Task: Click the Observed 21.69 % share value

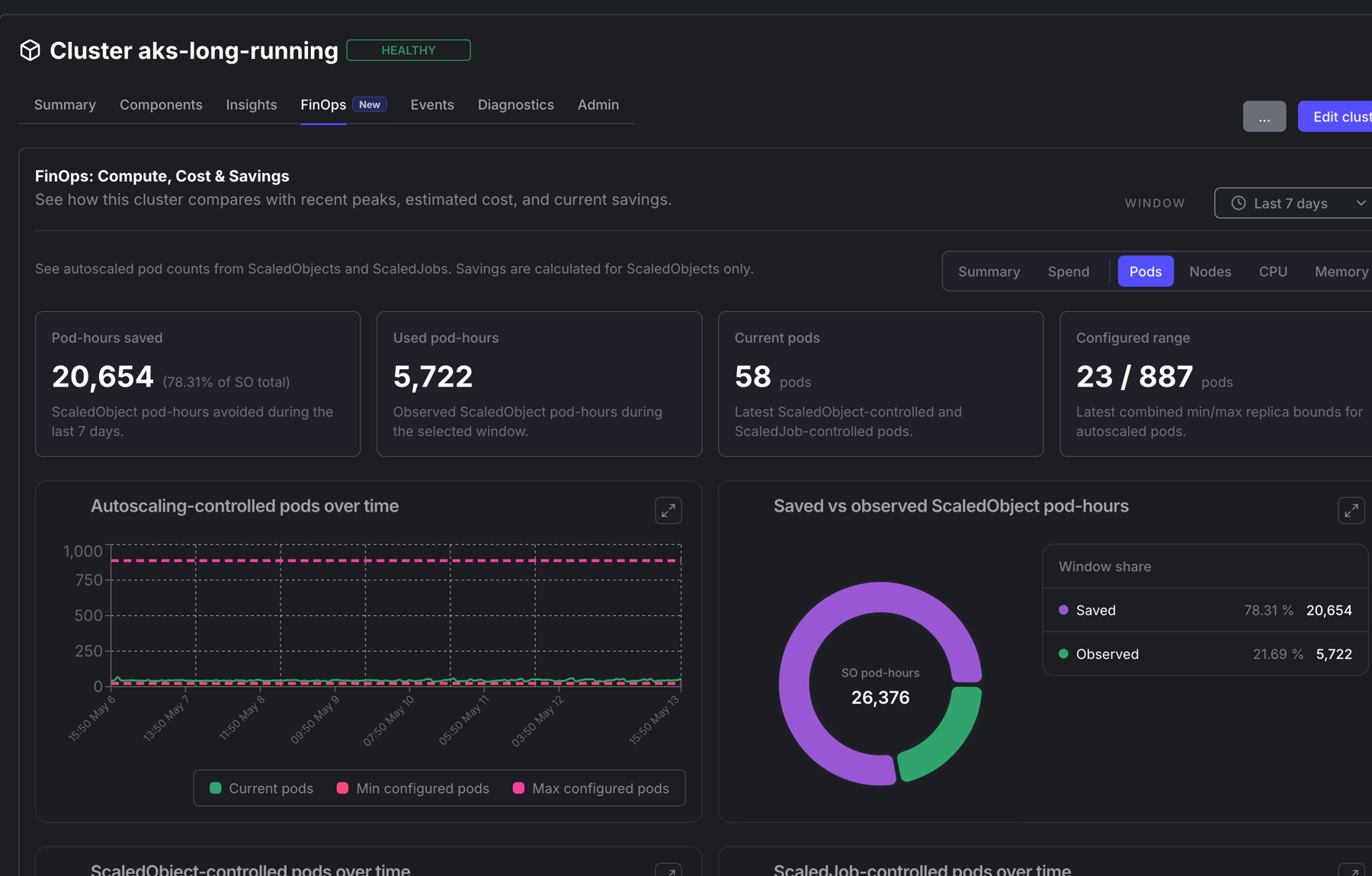Action: point(1277,654)
